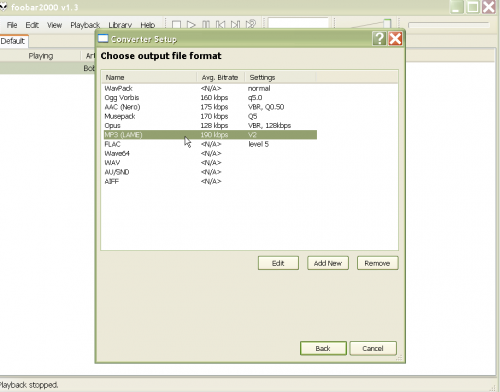This screenshot has width=500, height=392.
Task: Maximize the foobar2000 window
Action: 473,7
